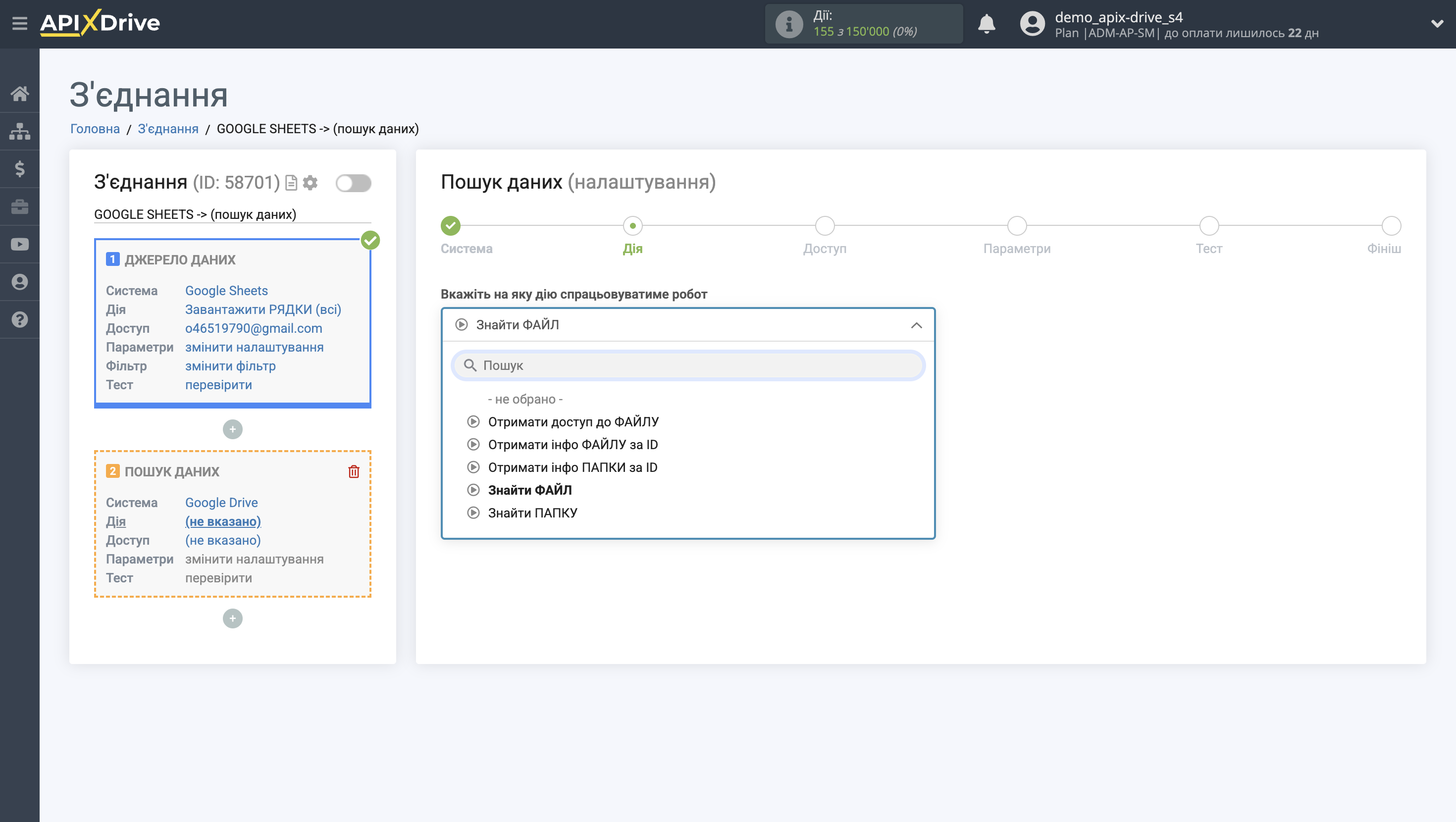Collapse the Знайти ФАЙЛ action dropdown
This screenshot has width=1456, height=822.
coord(688,325)
